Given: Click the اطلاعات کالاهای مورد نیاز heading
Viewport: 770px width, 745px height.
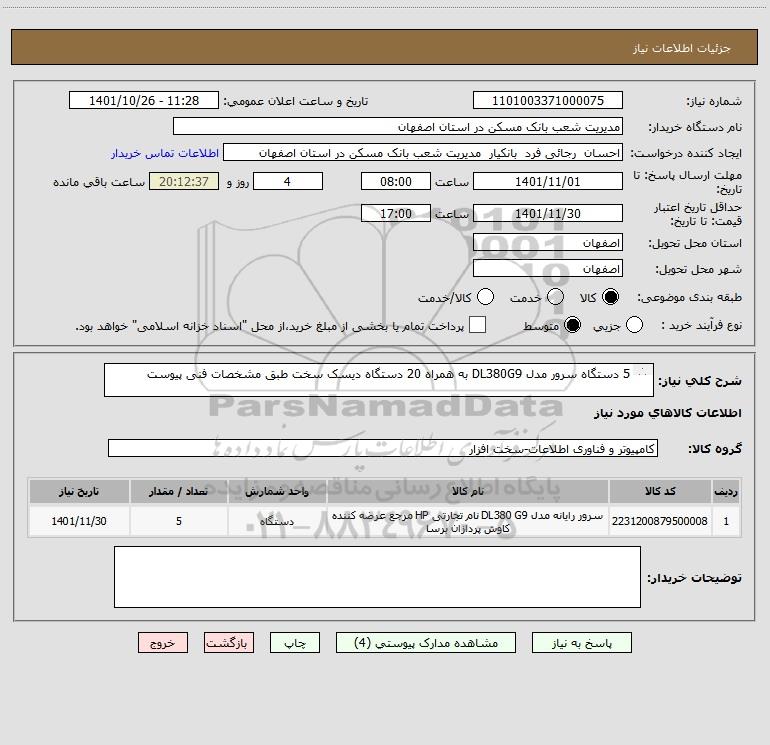Looking at the screenshot, I should [667, 413].
